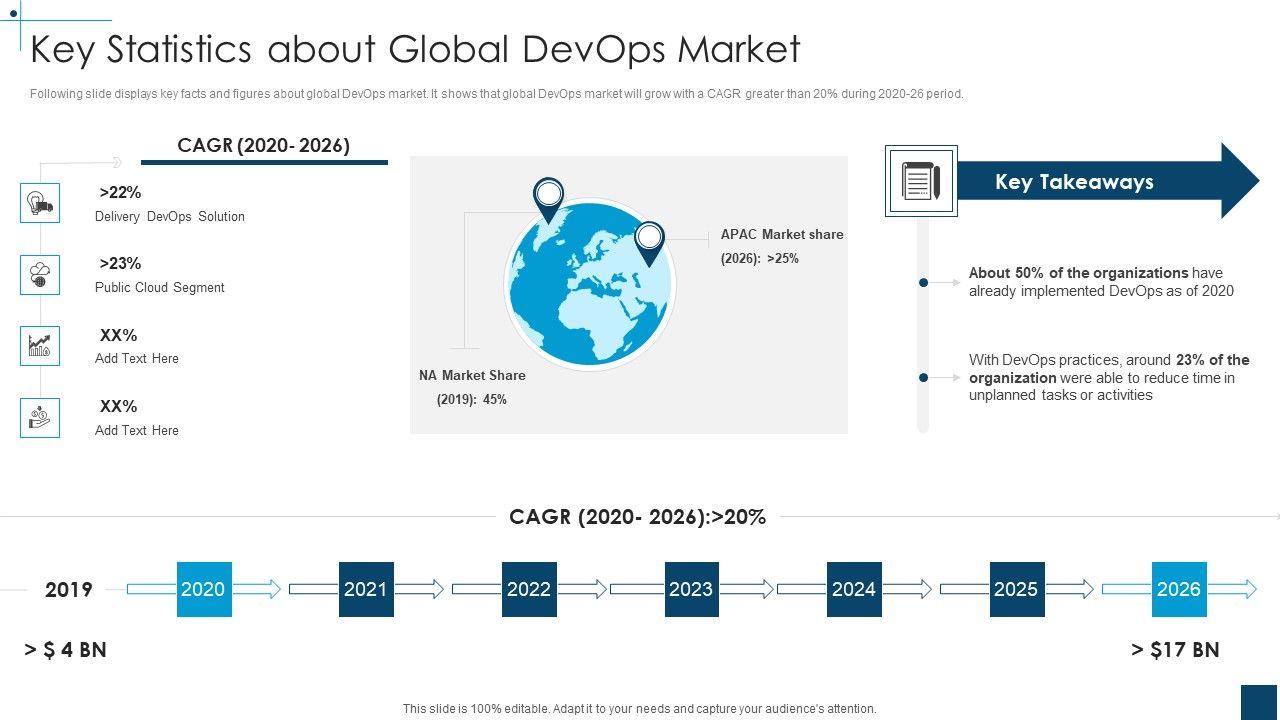Select the 2021 timeline box
This screenshot has width=1280, height=720.
366,589
